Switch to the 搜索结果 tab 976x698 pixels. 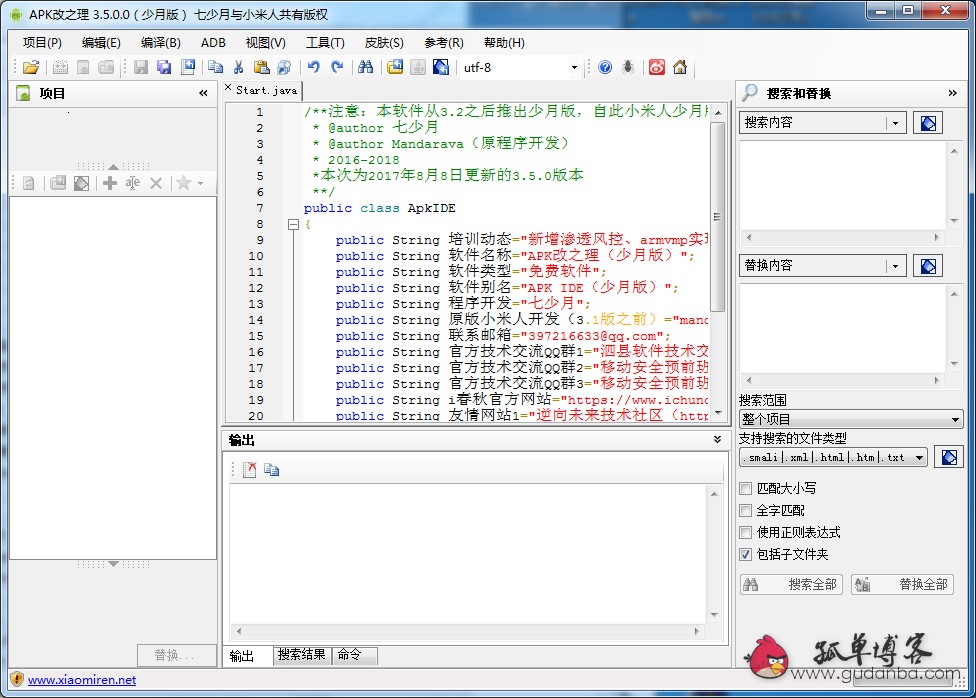pos(301,655)
